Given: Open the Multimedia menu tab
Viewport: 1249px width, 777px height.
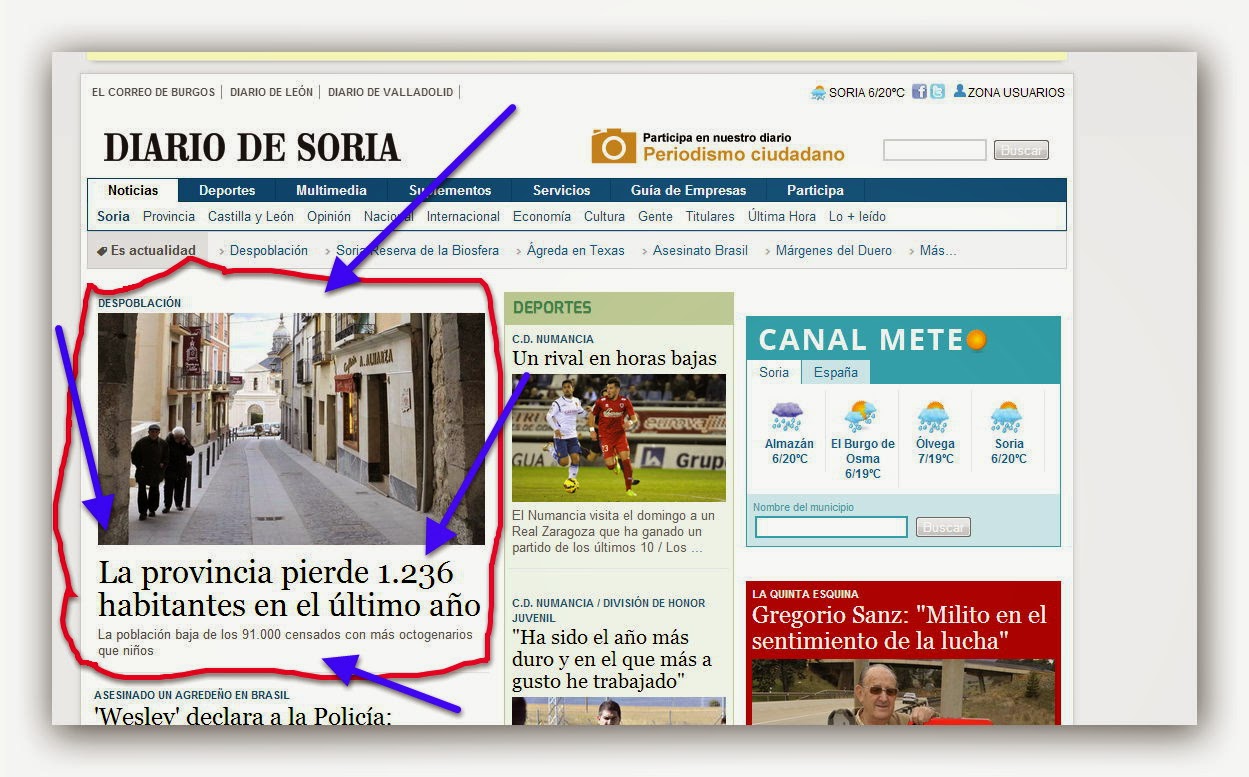Looking at the screenshot, I should tap(331, 190).
